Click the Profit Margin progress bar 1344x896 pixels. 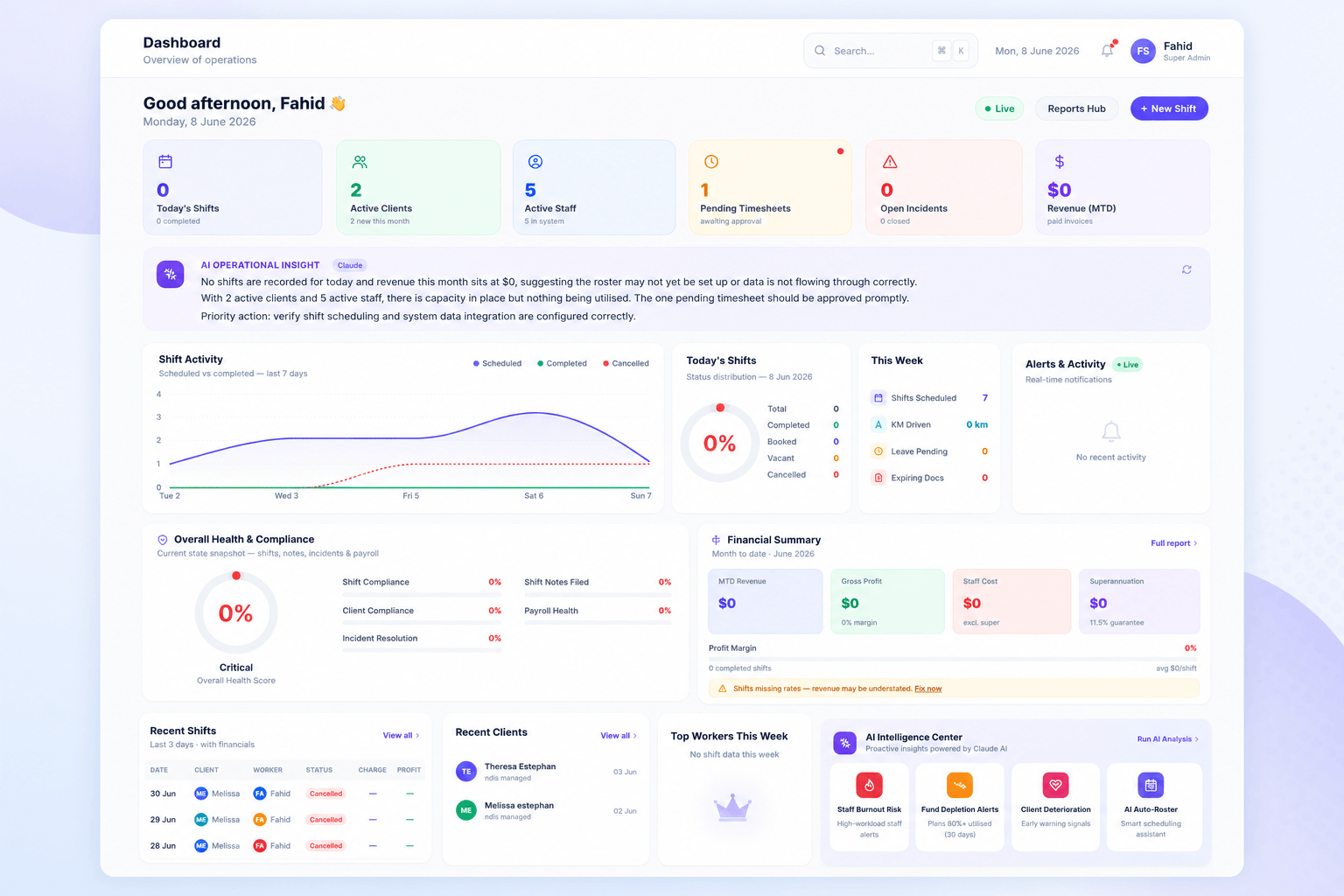pyautogui.click(x=953, y=658)
